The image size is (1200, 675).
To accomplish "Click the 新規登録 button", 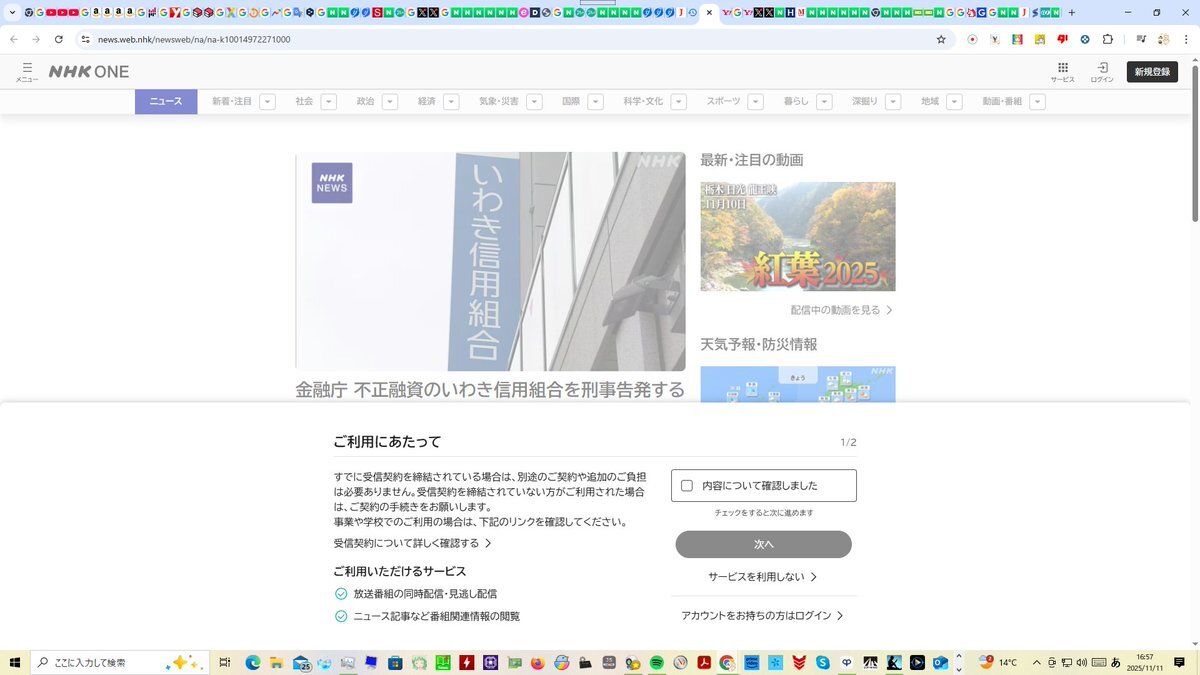I will [1152, 71].
